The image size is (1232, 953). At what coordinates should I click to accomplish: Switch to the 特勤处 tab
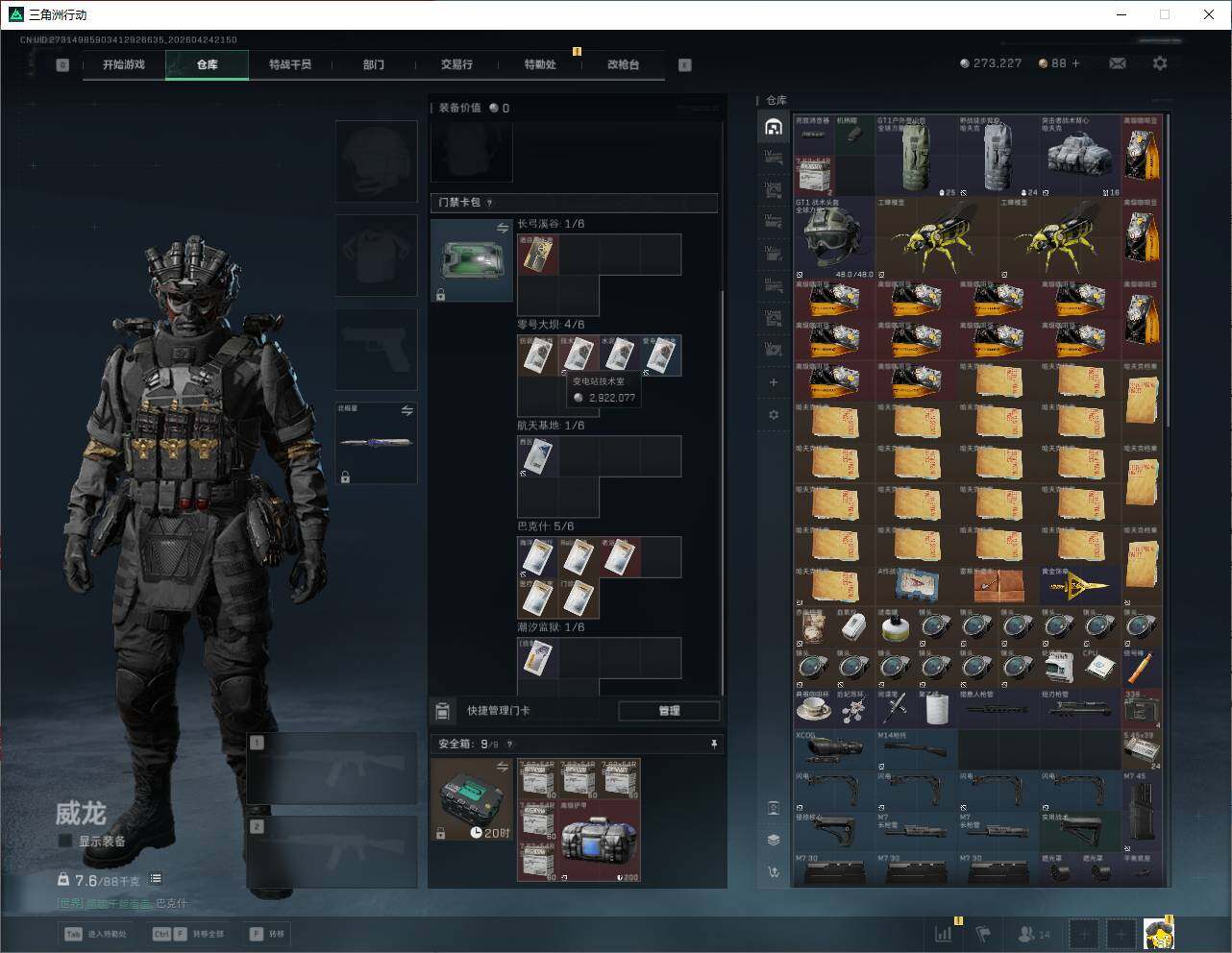tap(540, 64)
